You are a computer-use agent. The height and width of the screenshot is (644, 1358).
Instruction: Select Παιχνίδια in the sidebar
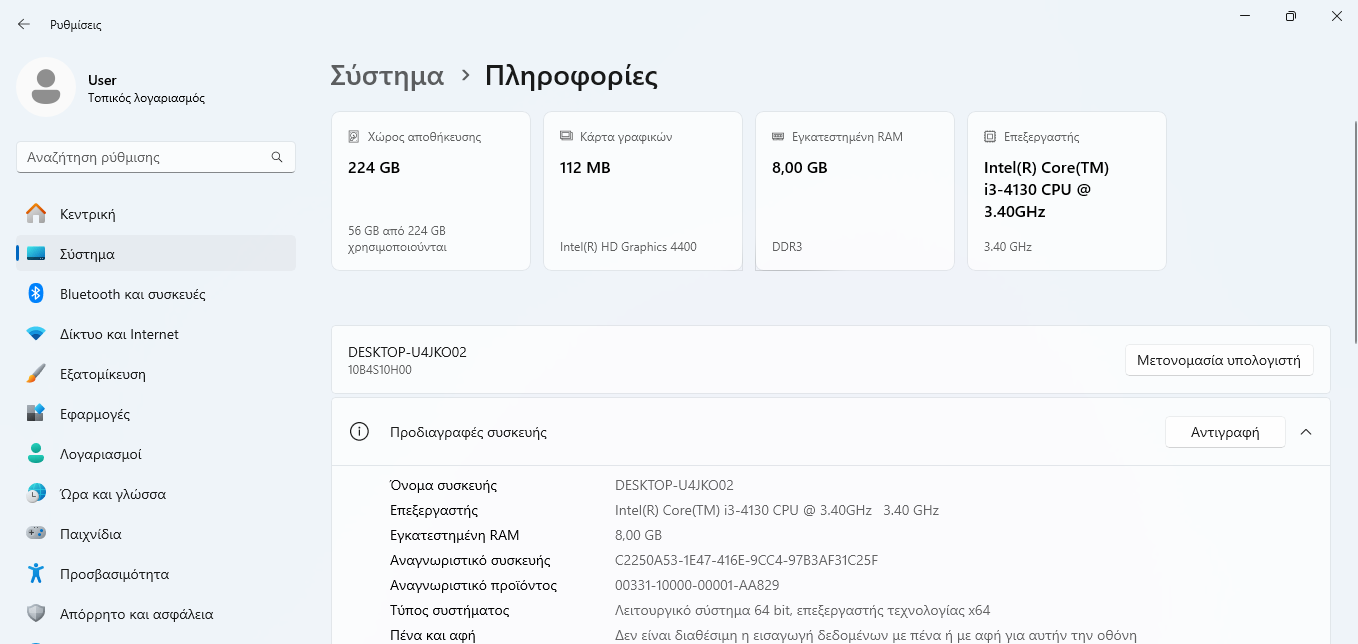click(x=156, y=534)
